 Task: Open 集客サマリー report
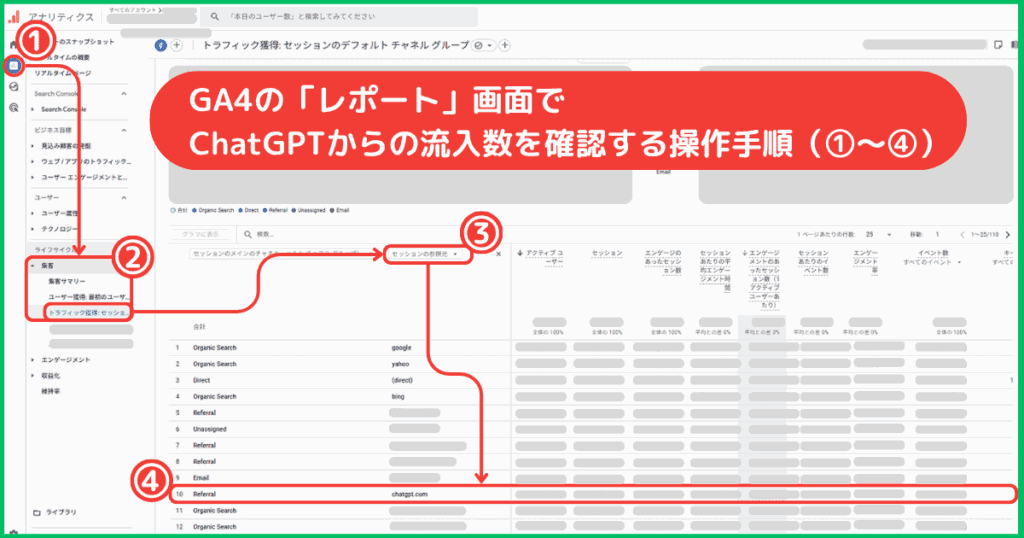67,281
